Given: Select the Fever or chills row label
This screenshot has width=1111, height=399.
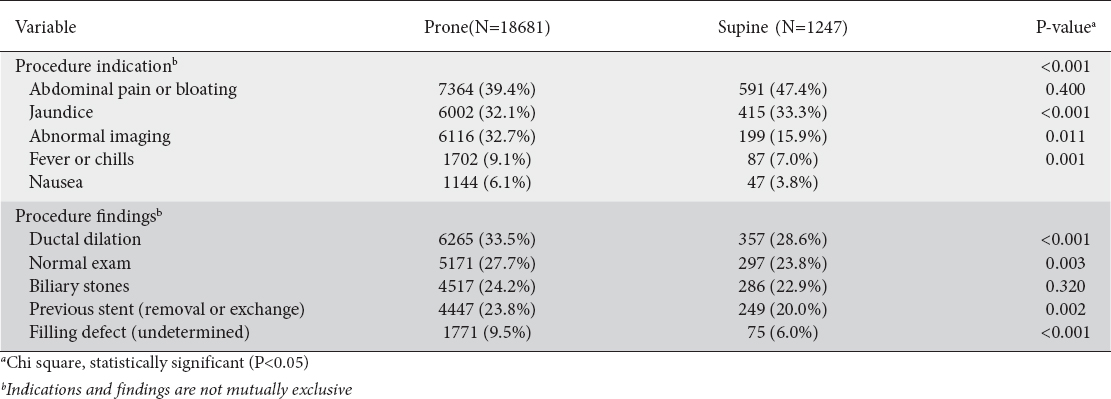Looking at the screenshot, I should (81, 159).
